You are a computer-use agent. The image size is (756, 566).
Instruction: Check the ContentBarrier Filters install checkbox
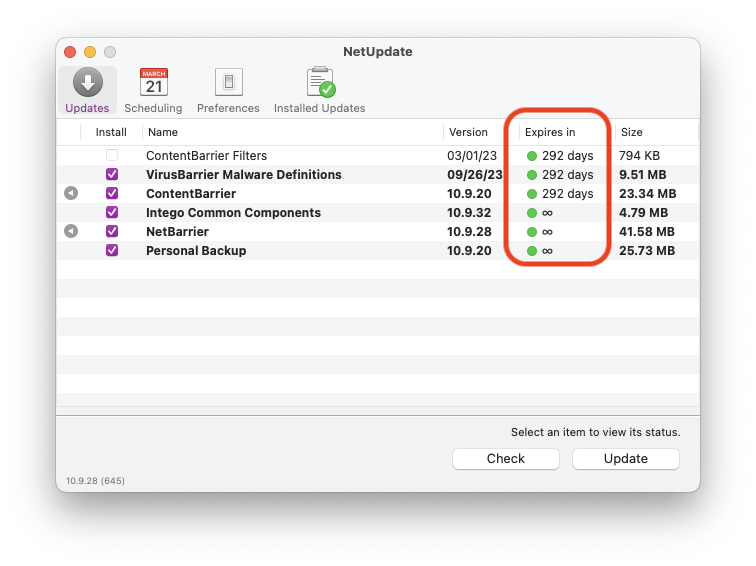pyautogui.click(x=112, y=155)
